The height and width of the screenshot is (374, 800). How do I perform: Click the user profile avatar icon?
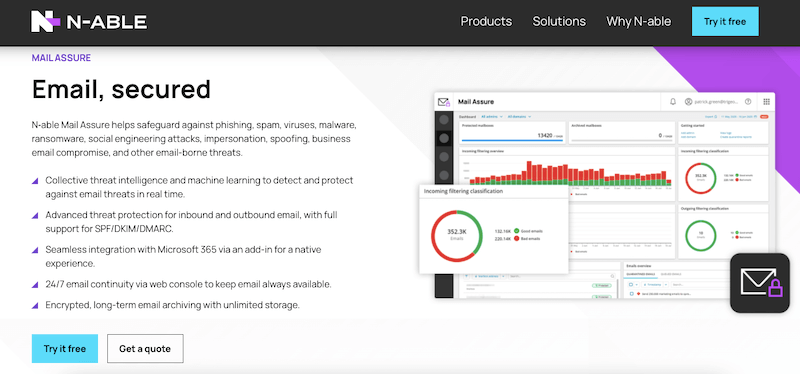coord(688,102)
